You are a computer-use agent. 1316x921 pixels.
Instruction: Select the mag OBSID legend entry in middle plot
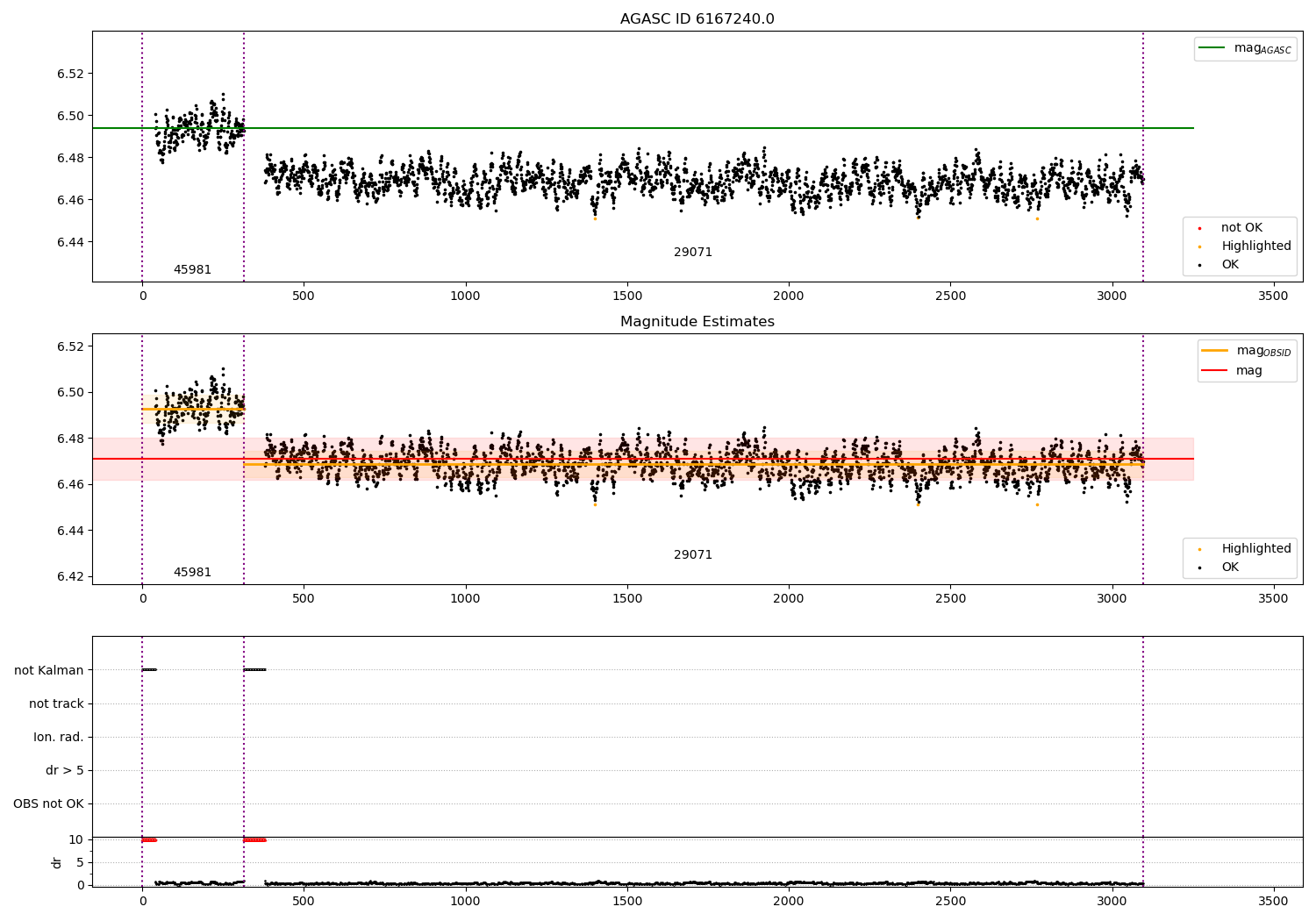click(1247, 351)
